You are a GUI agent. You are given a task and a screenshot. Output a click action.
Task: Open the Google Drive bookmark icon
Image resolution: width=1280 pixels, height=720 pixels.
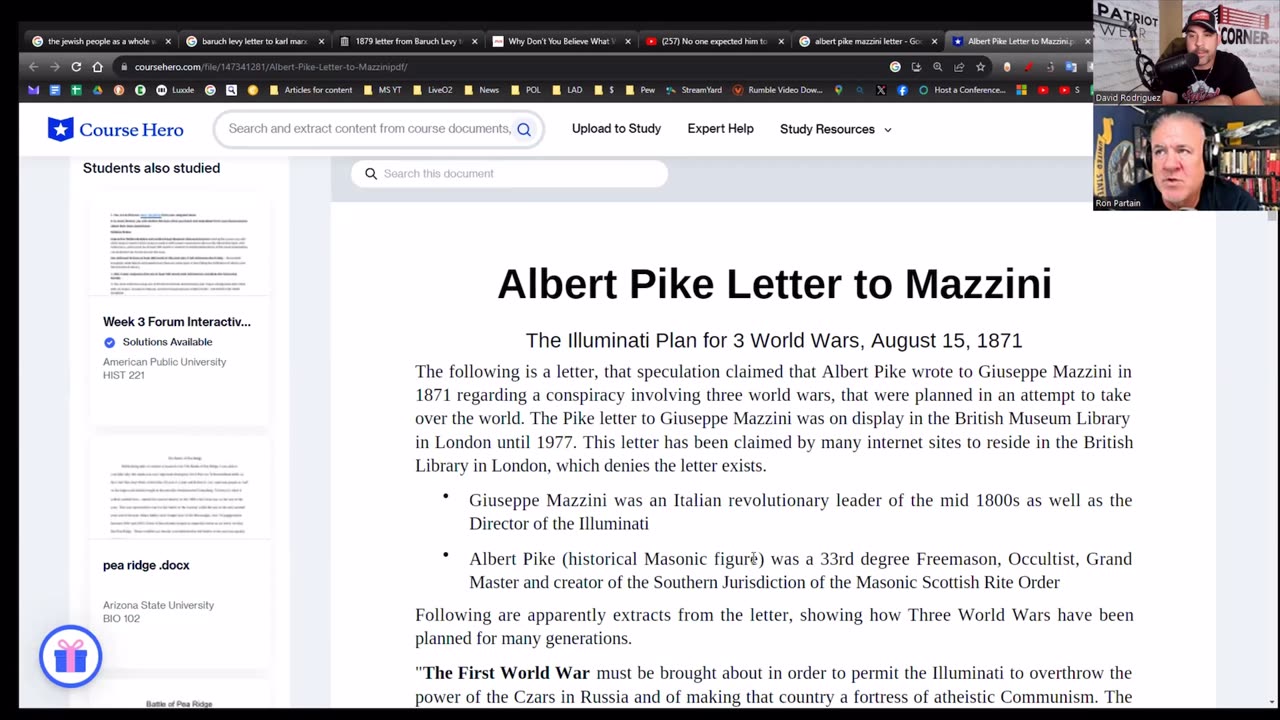[x=97, y=90]
